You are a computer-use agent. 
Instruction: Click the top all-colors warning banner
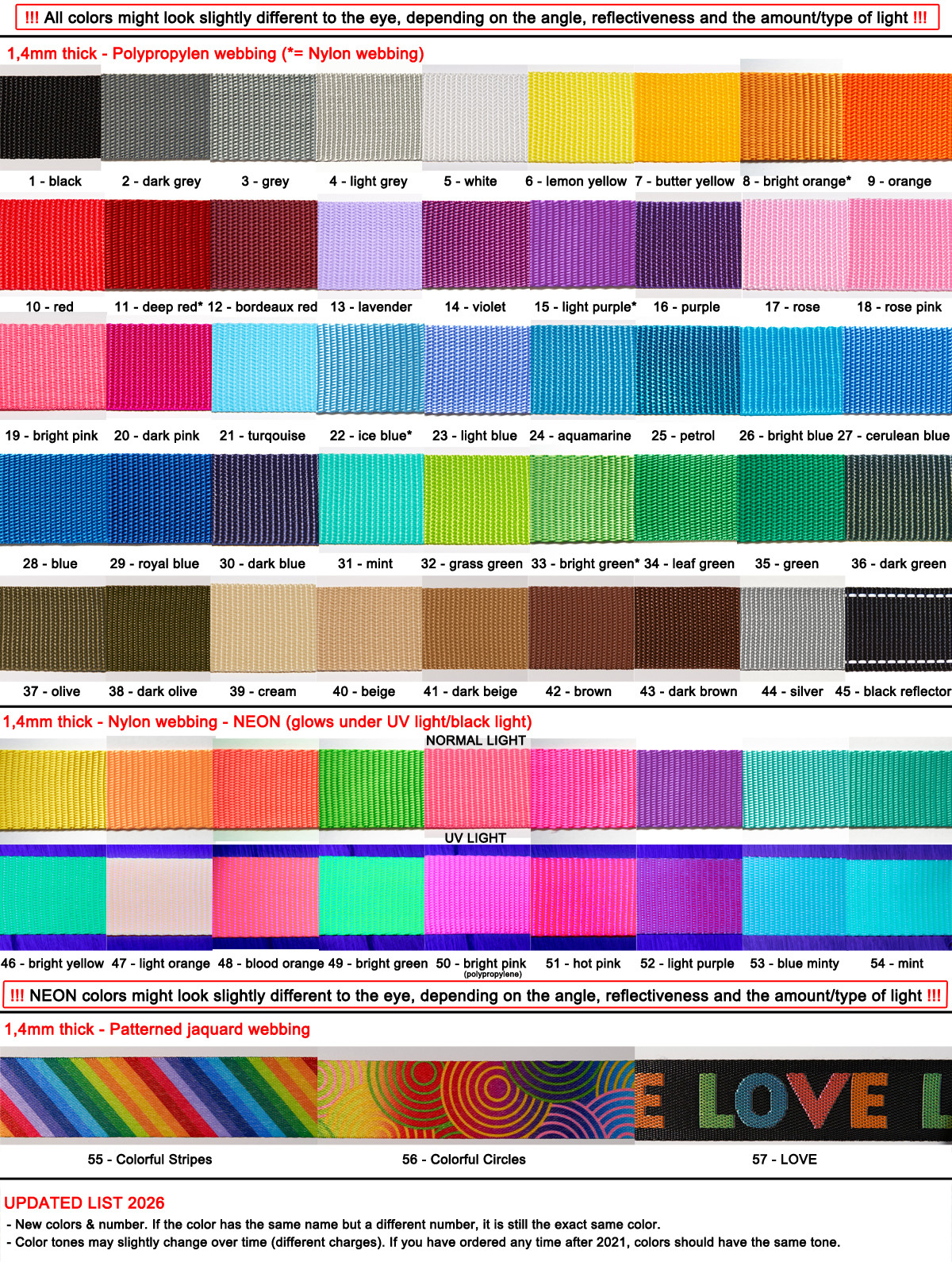(476, 17)
